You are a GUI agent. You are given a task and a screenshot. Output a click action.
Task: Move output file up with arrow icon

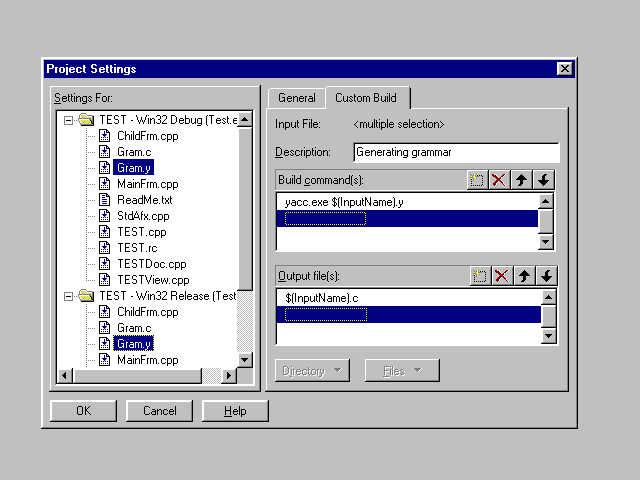[x=523, y=276]
